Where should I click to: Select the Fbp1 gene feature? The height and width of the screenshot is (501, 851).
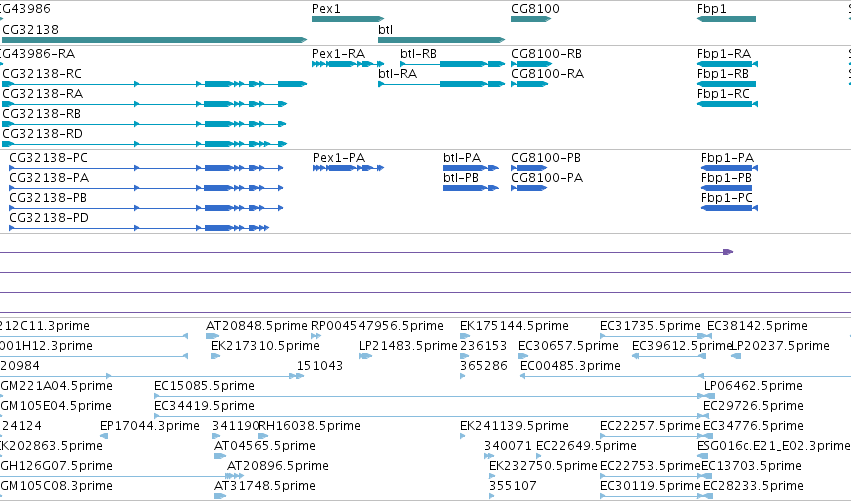(726, 19)
